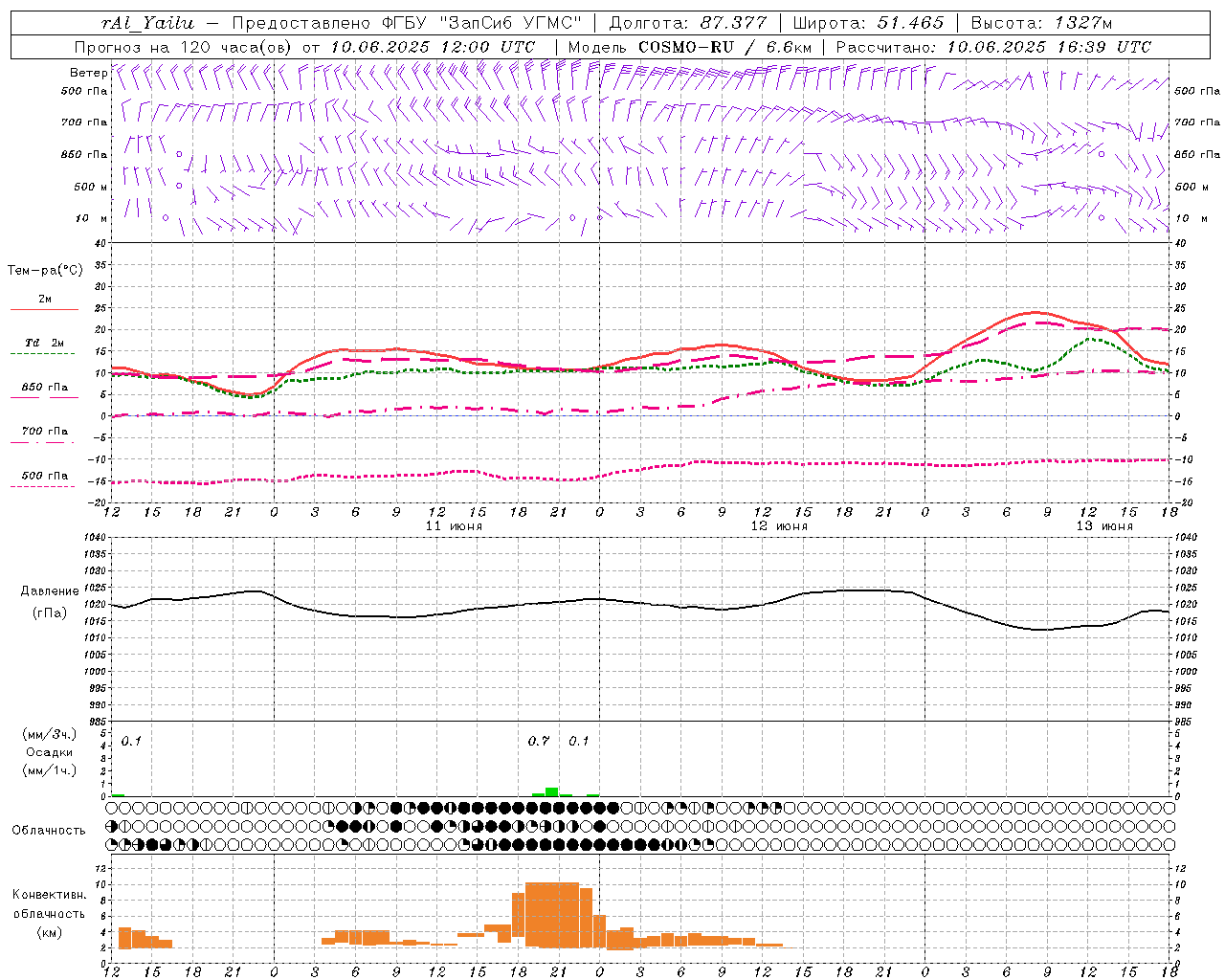This screenshot has width=1225, height=980.
Task: Click 'Прогноз на 120 часа(ов)' text
Action: pos(185,47)
